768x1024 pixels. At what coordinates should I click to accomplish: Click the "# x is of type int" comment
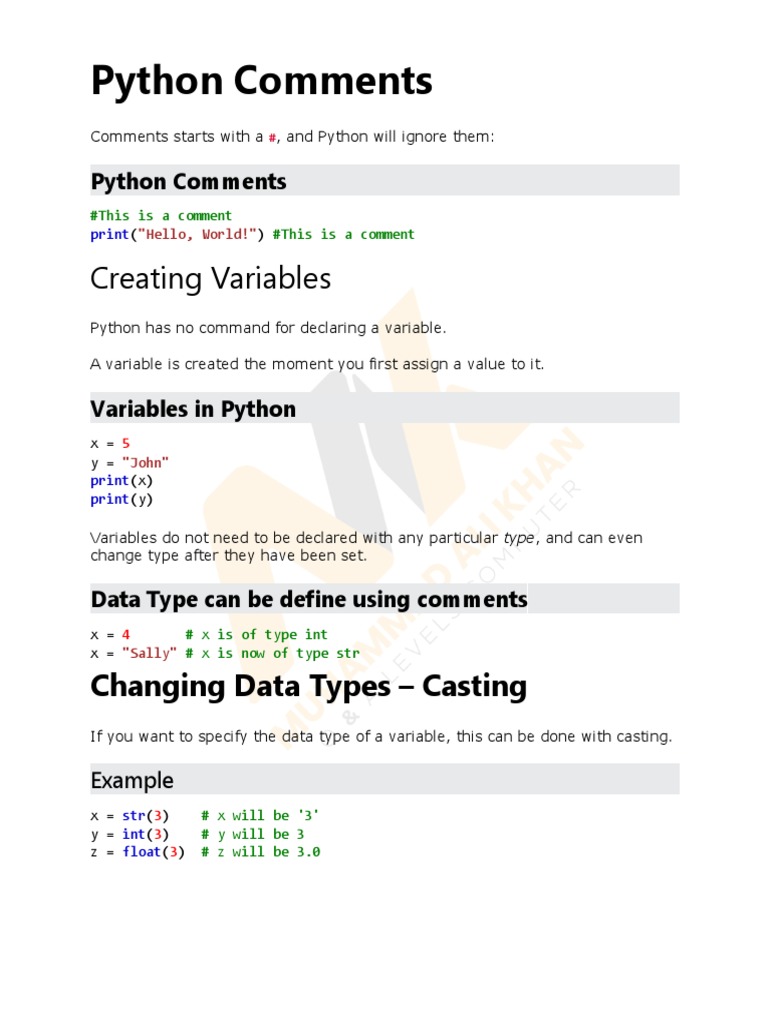pos(257,634)
